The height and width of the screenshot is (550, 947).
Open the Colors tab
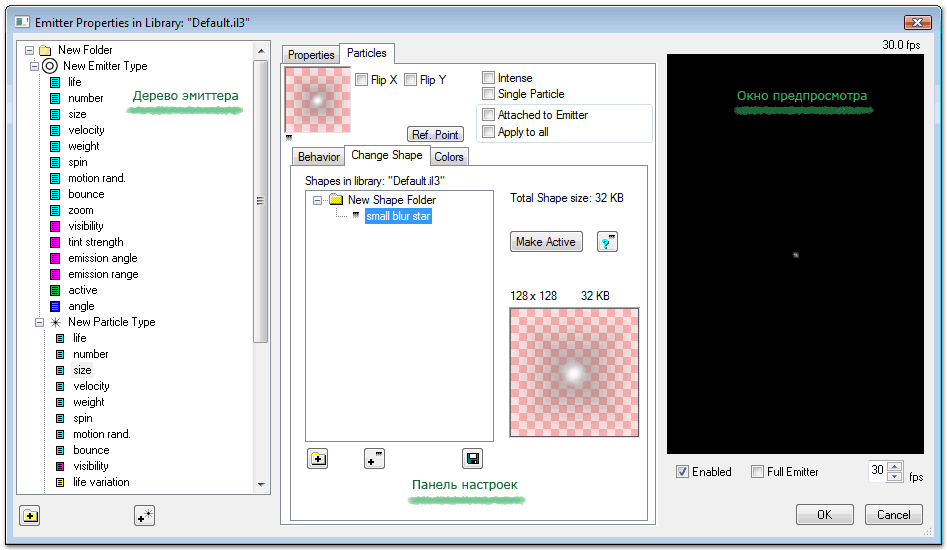pyautogui.click(x=449, y=157)
